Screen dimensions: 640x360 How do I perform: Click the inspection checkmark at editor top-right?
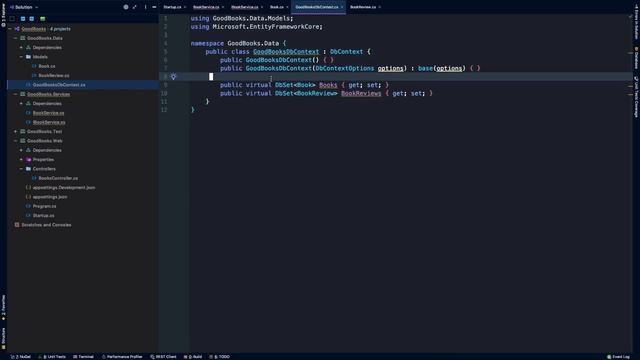(630, 17)
